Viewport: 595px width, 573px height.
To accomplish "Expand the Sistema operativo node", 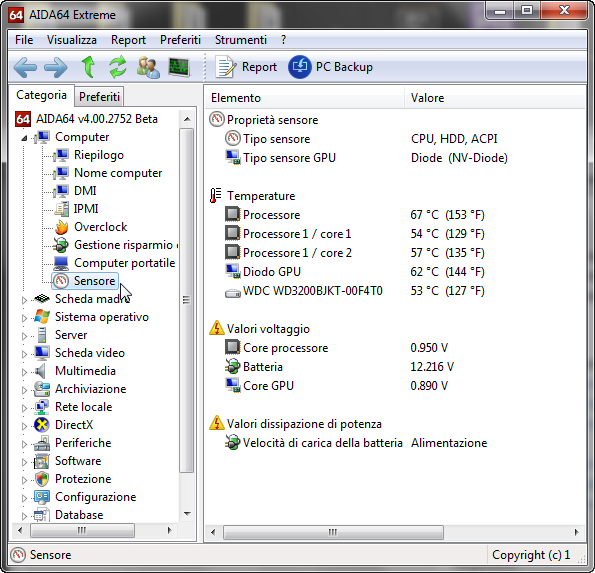I will tap(24, 318).
